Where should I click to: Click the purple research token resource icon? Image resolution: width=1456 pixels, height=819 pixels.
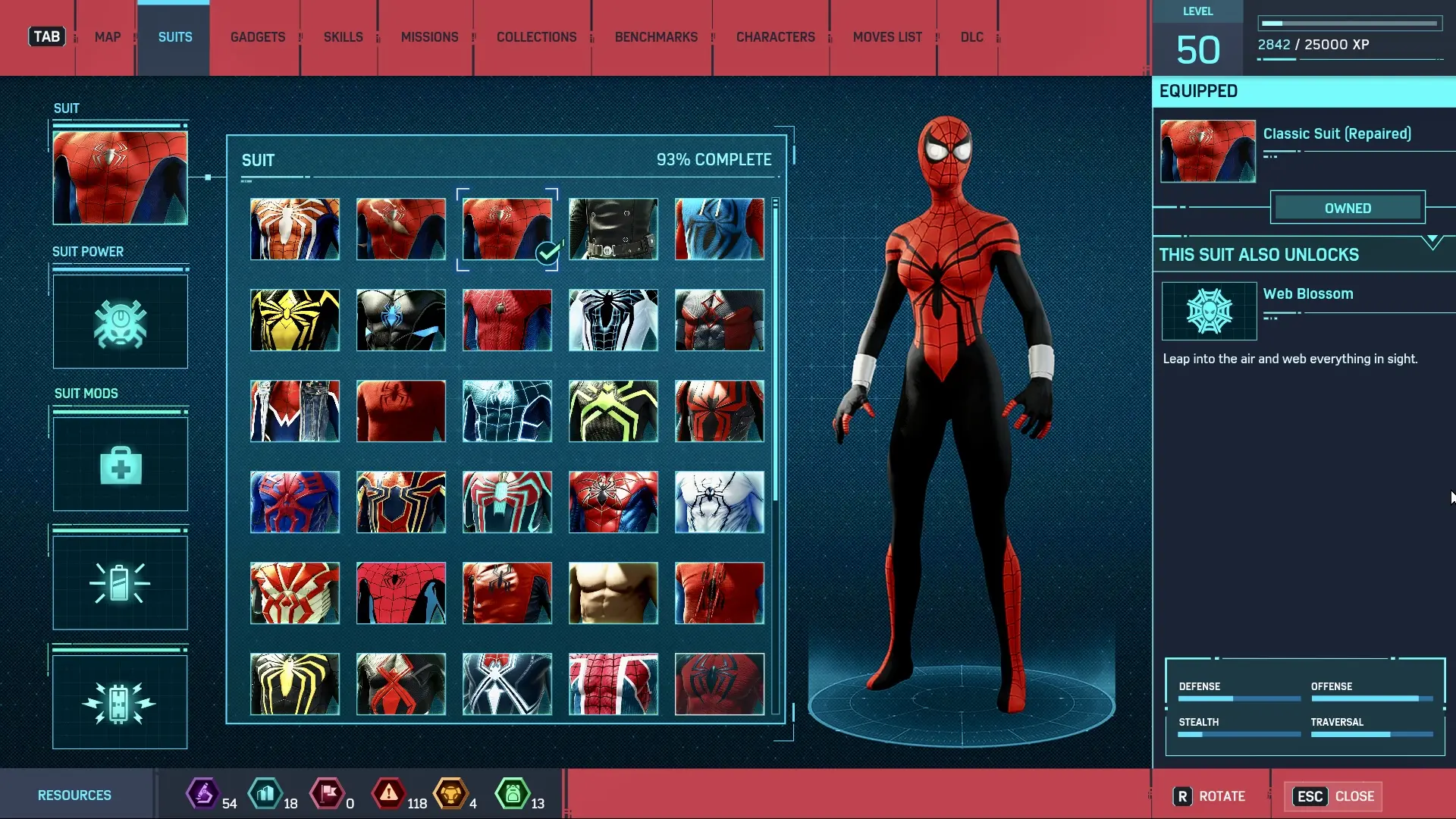point(202,794)
